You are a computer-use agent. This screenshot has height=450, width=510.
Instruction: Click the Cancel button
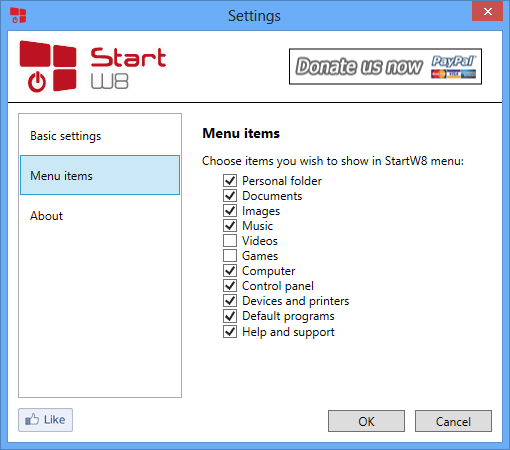point(453,421)
